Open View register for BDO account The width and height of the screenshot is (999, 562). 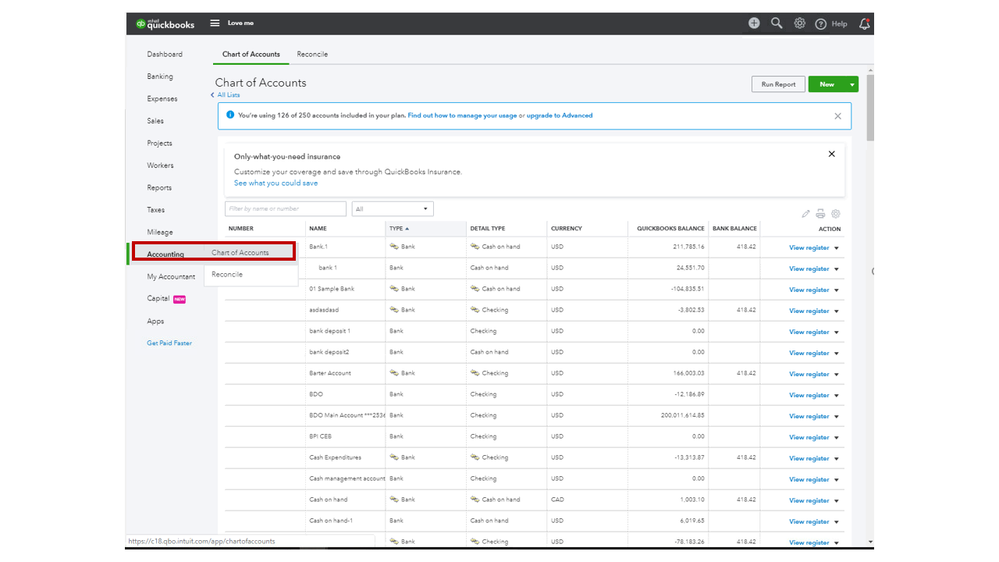(x=808, y=395)
